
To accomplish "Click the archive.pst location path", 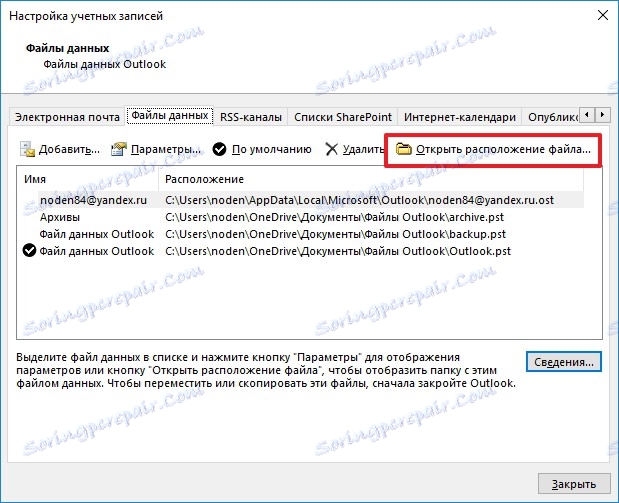I will coord(334,217).
